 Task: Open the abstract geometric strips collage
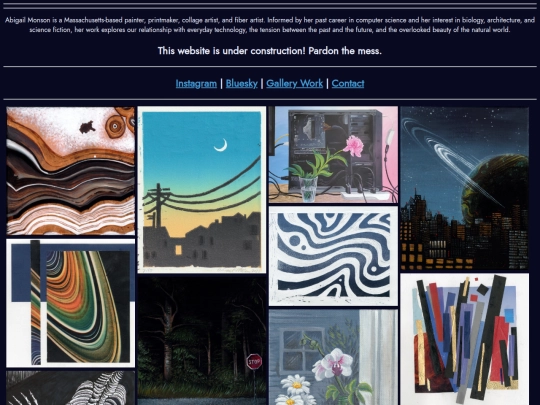[465, 339]
